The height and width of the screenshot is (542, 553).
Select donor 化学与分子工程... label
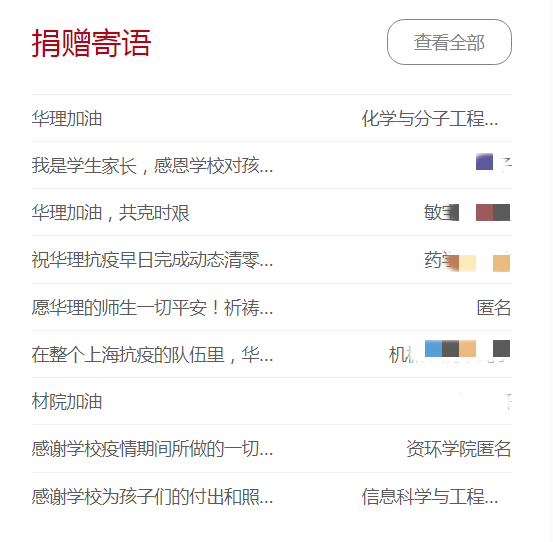tap(429, 118)
